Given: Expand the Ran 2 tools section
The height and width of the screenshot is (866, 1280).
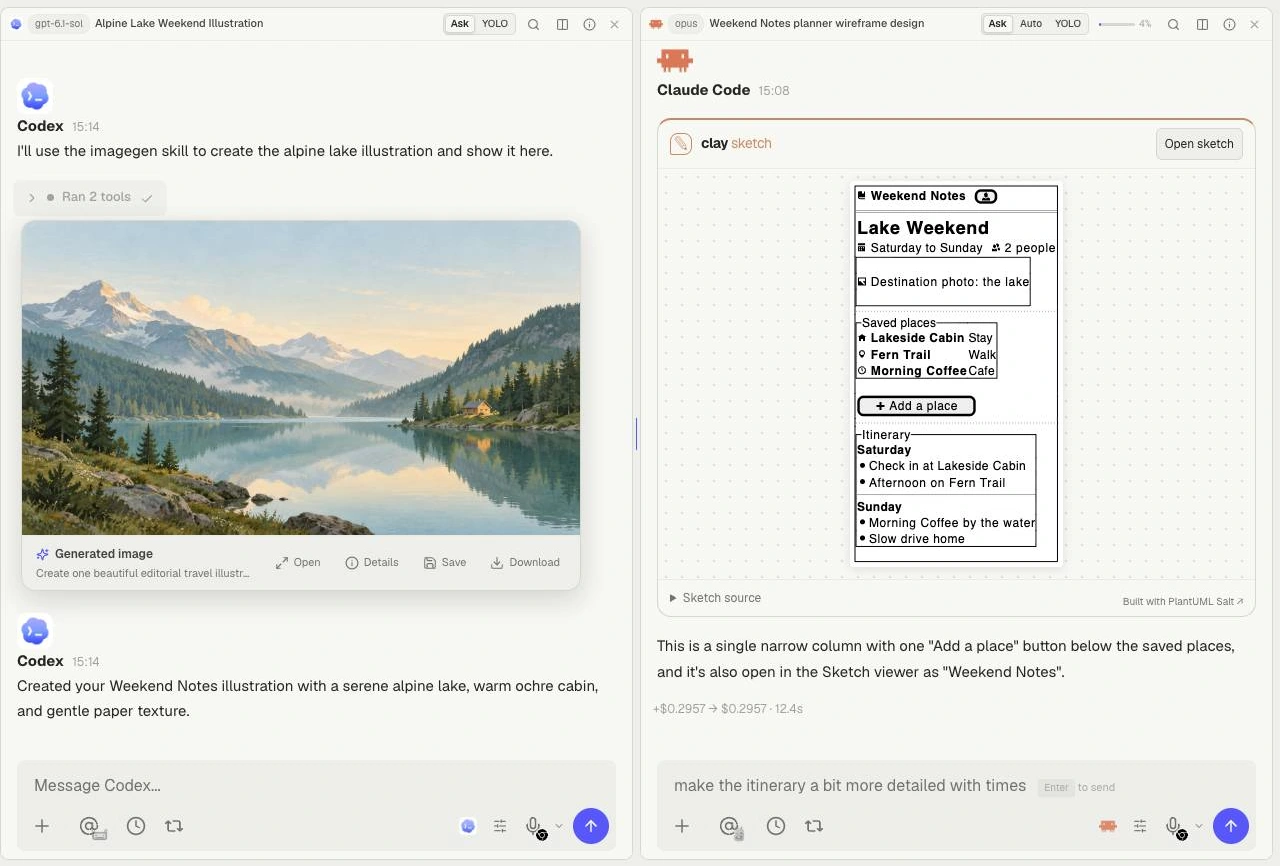Looking at the screenshot, I should click(90, 197).
